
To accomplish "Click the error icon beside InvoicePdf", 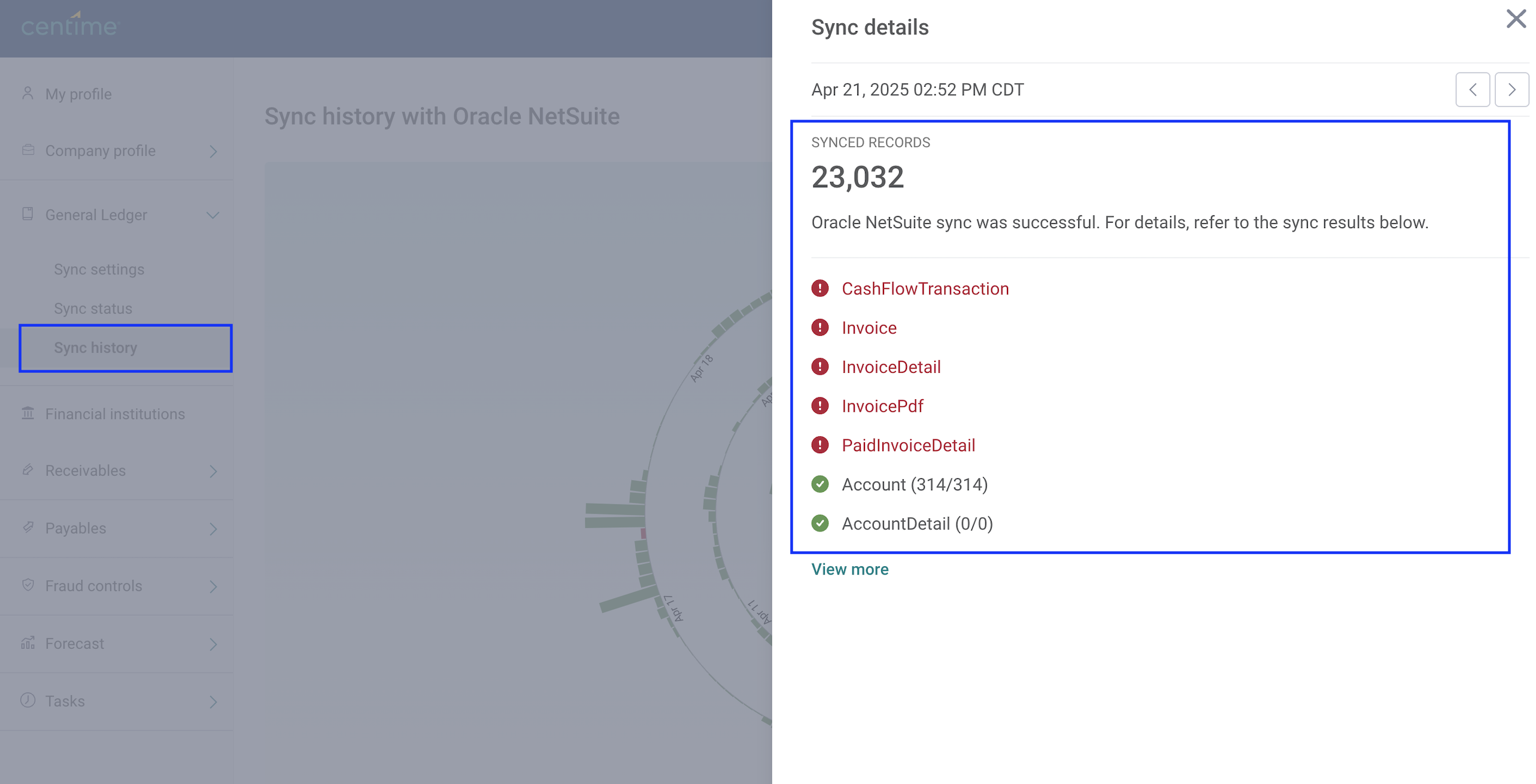I will [x=820, y=406].
